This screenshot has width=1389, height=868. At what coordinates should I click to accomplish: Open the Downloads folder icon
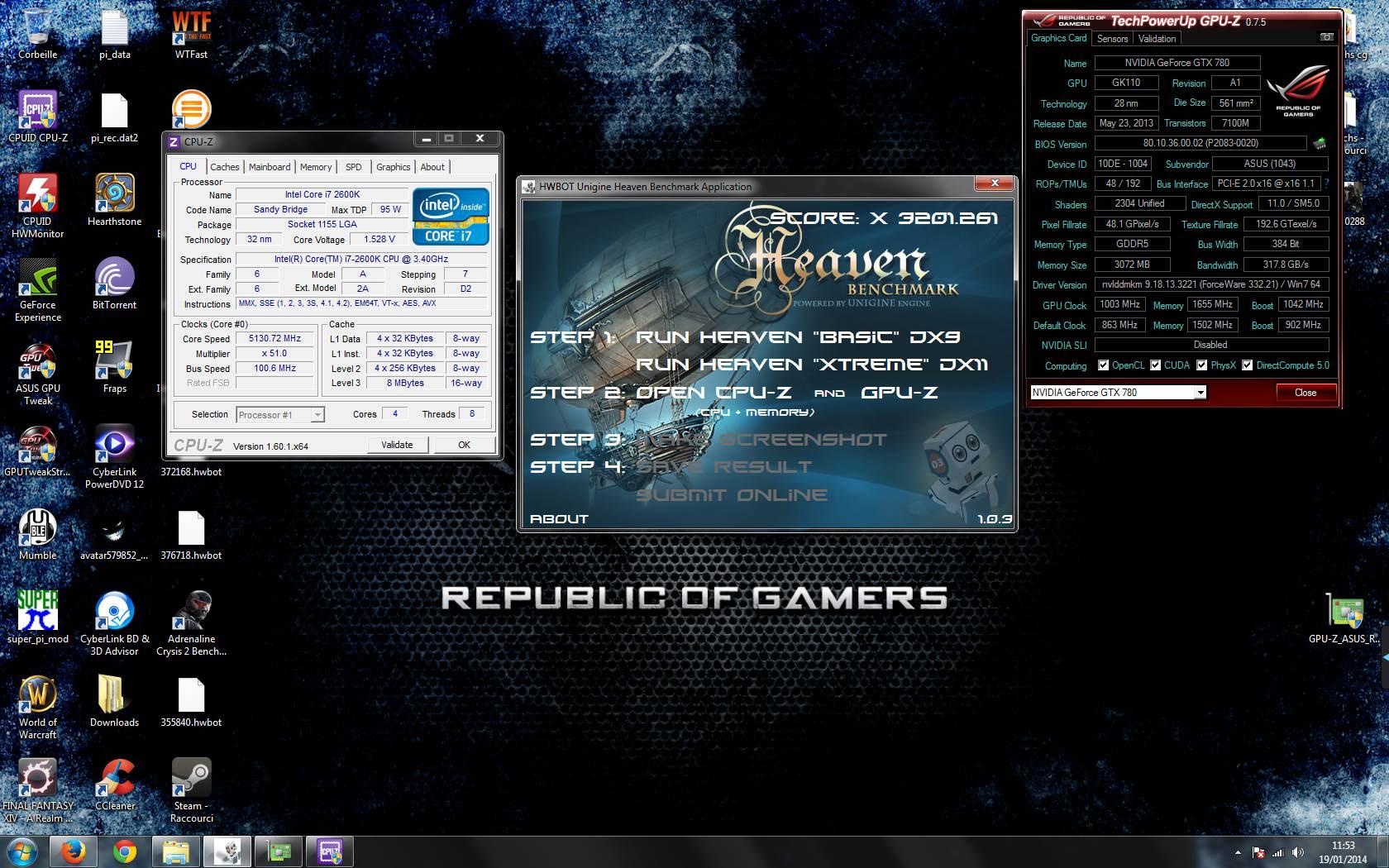click(x=115, y=701)
